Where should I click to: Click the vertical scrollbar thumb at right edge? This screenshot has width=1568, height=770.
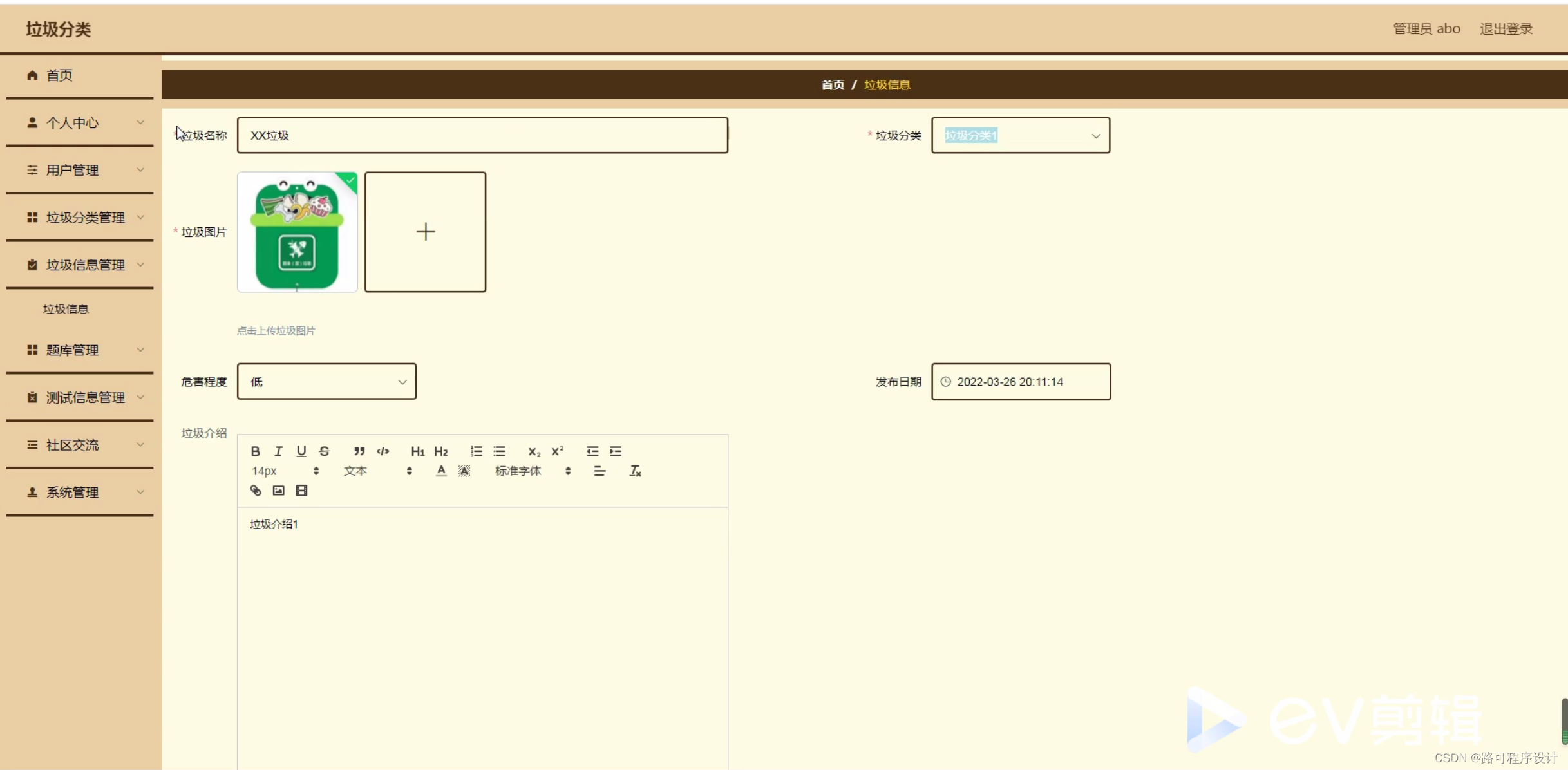coord(1564,721)
